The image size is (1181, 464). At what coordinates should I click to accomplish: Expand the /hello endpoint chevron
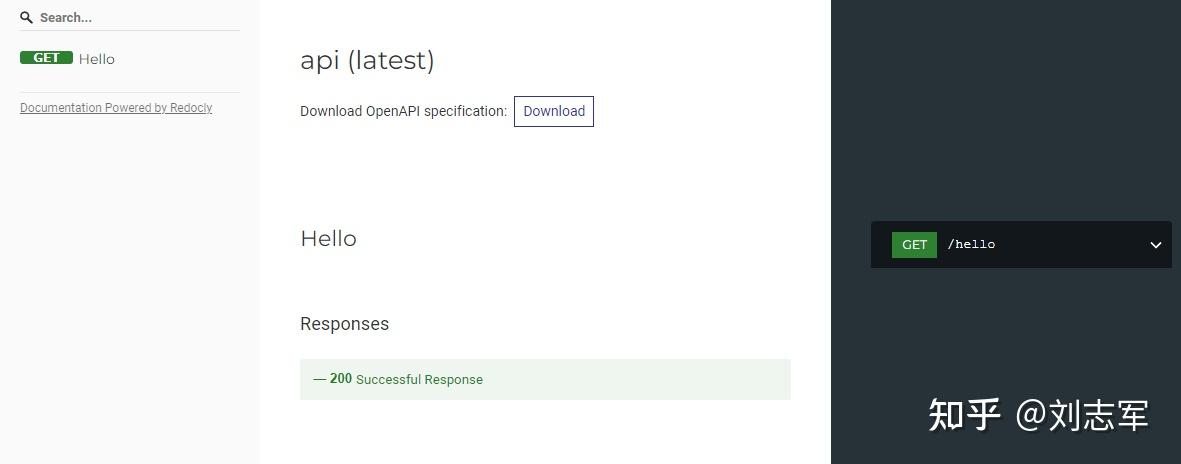click(x=1155, y=245)
